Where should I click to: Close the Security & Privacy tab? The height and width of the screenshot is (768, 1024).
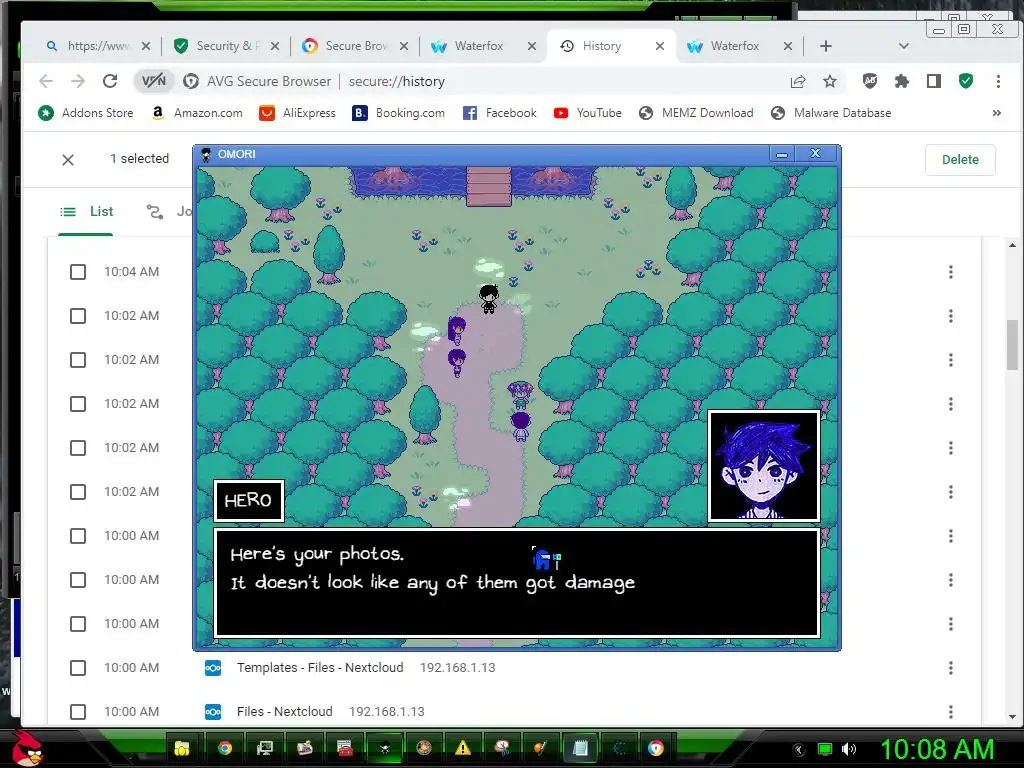point(275,46)
